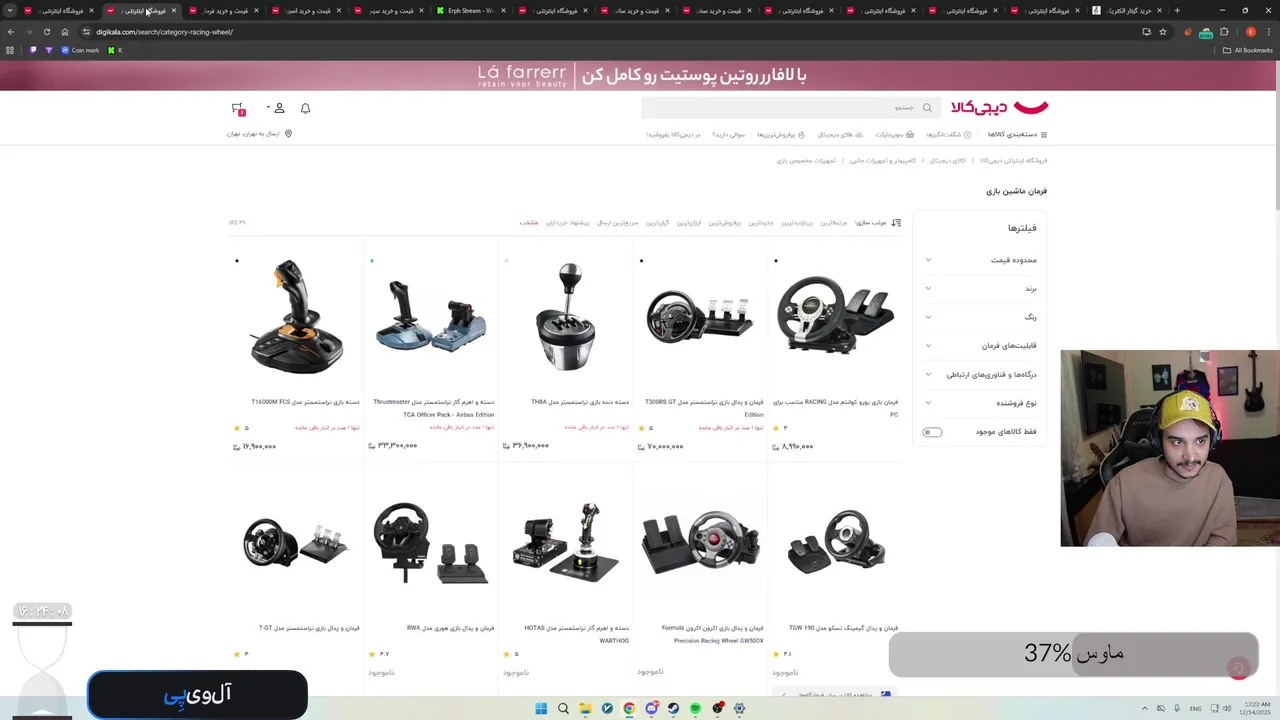Sort by fastest delivery
This screenshot has width=1280, height=720.
[x=618, y=222]
